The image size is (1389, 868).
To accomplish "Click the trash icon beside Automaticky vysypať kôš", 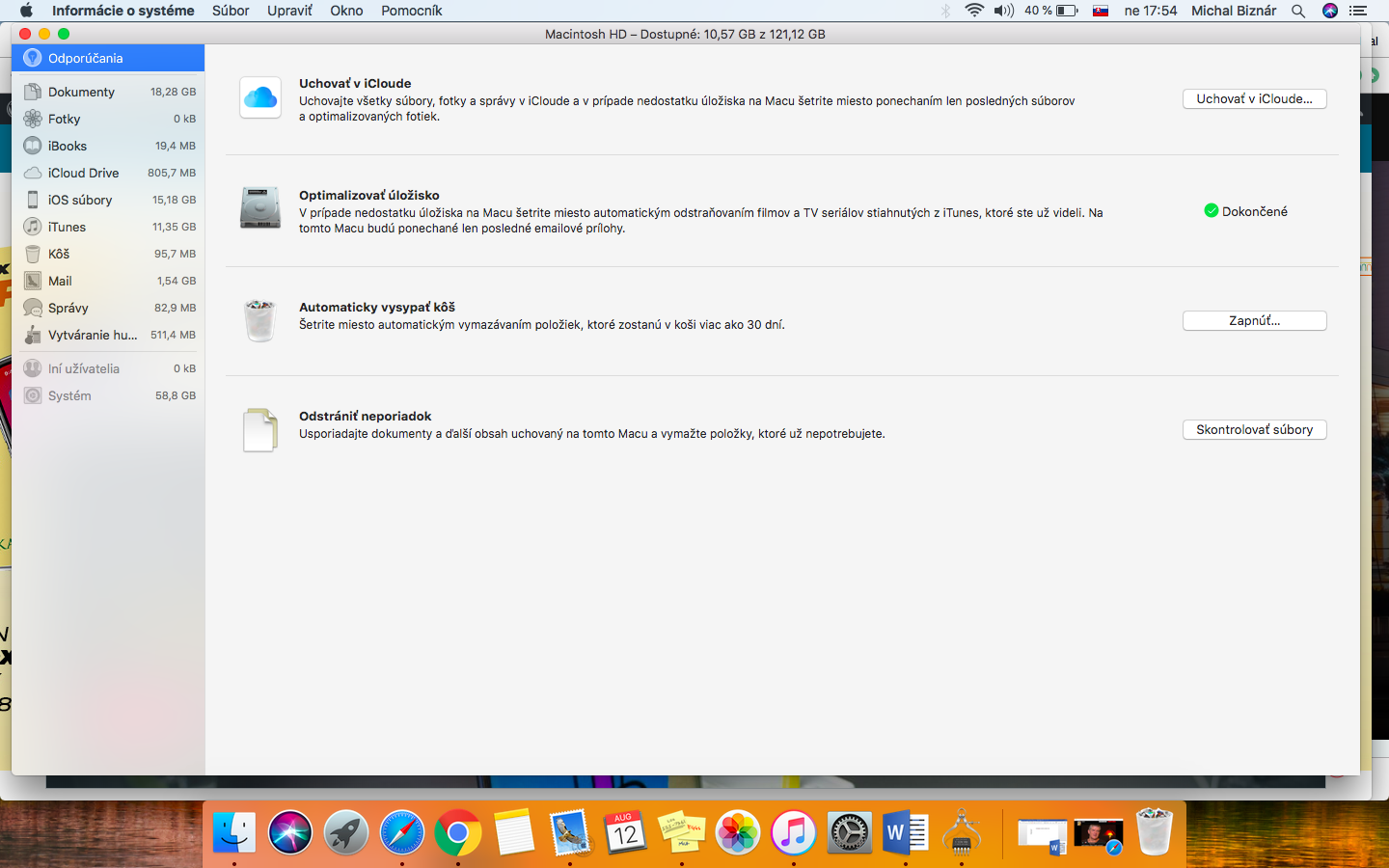I will click(x=260, y=320).
